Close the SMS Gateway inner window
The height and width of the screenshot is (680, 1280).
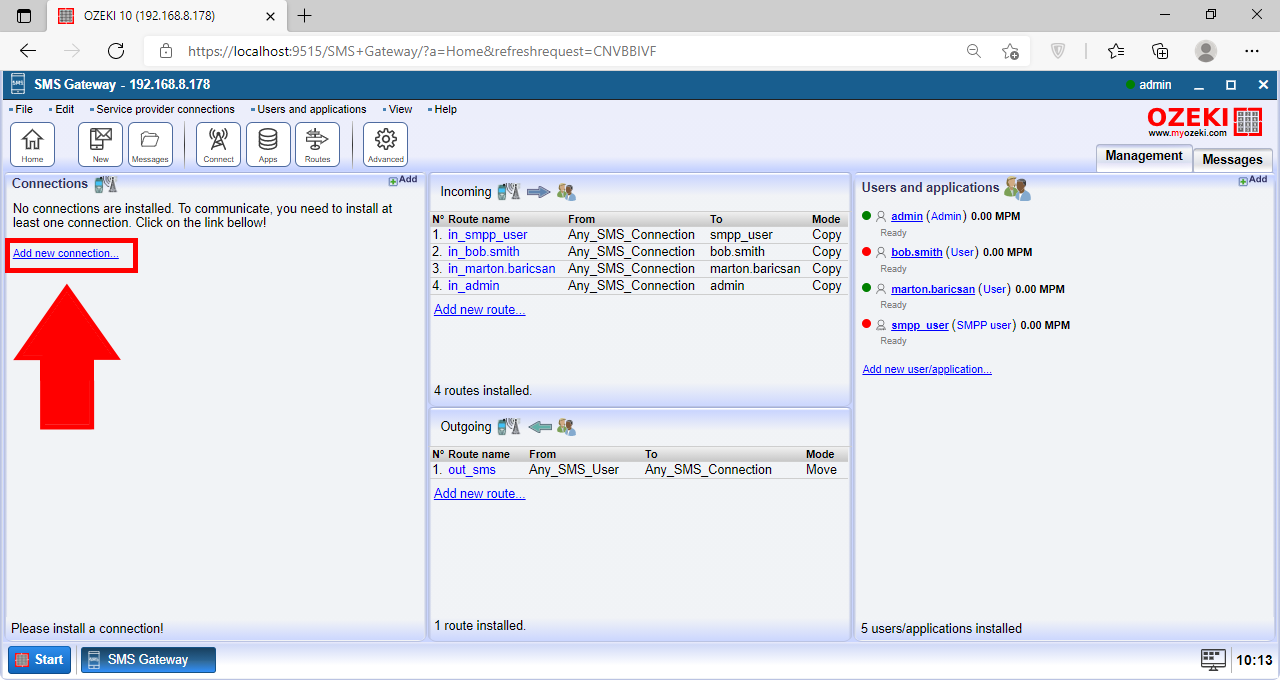[x=1263, y=85]
